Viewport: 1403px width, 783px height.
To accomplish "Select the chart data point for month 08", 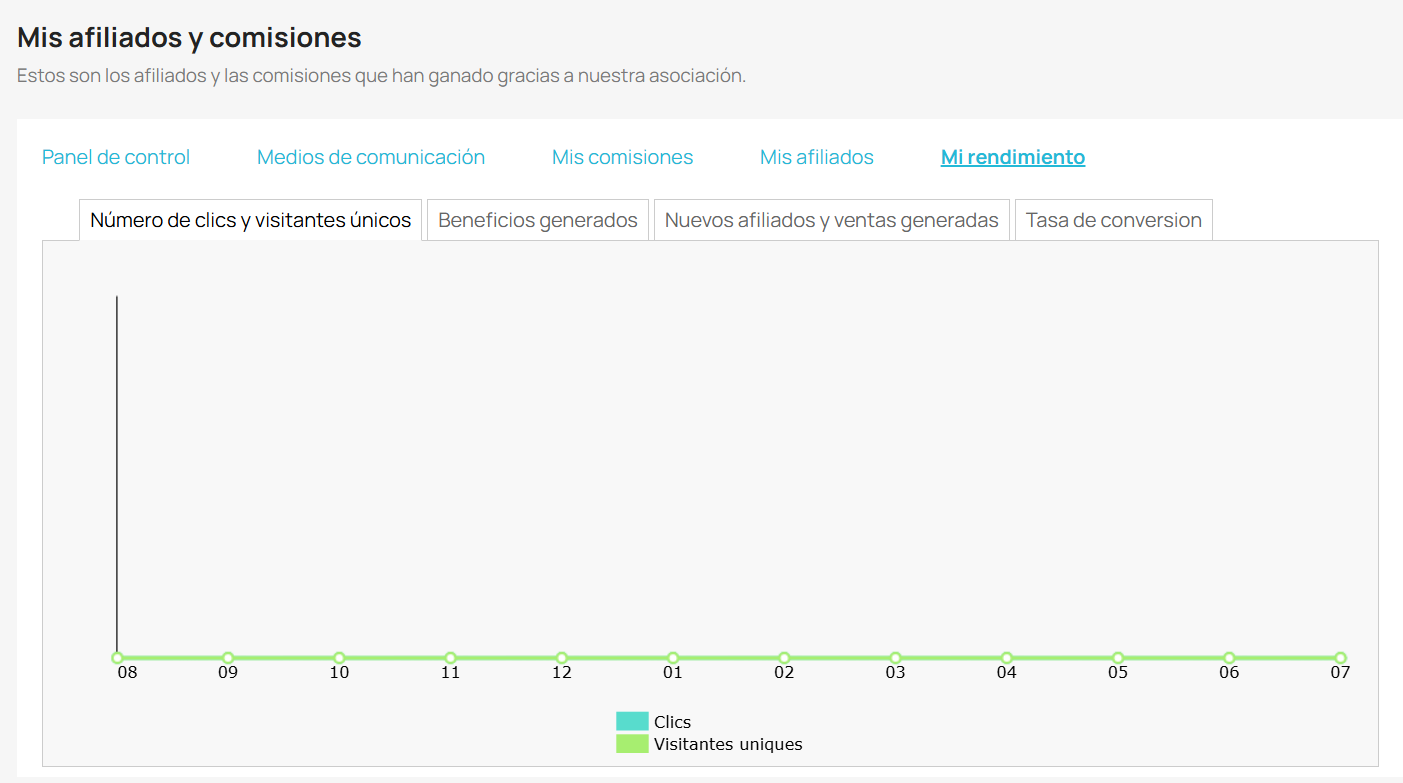I will (117, 658).
